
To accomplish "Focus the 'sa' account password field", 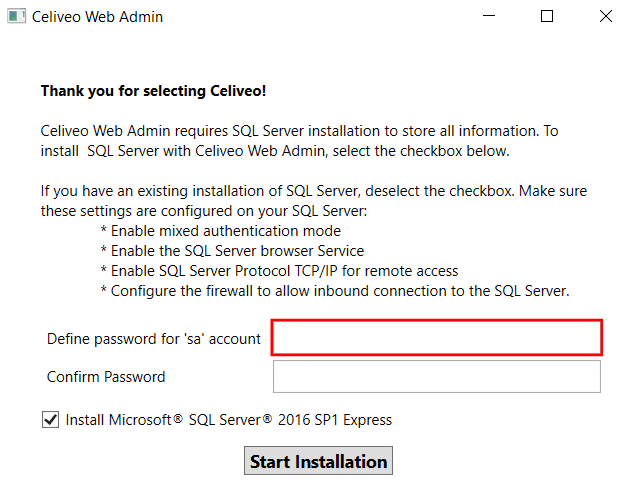I will pos(436,338).
